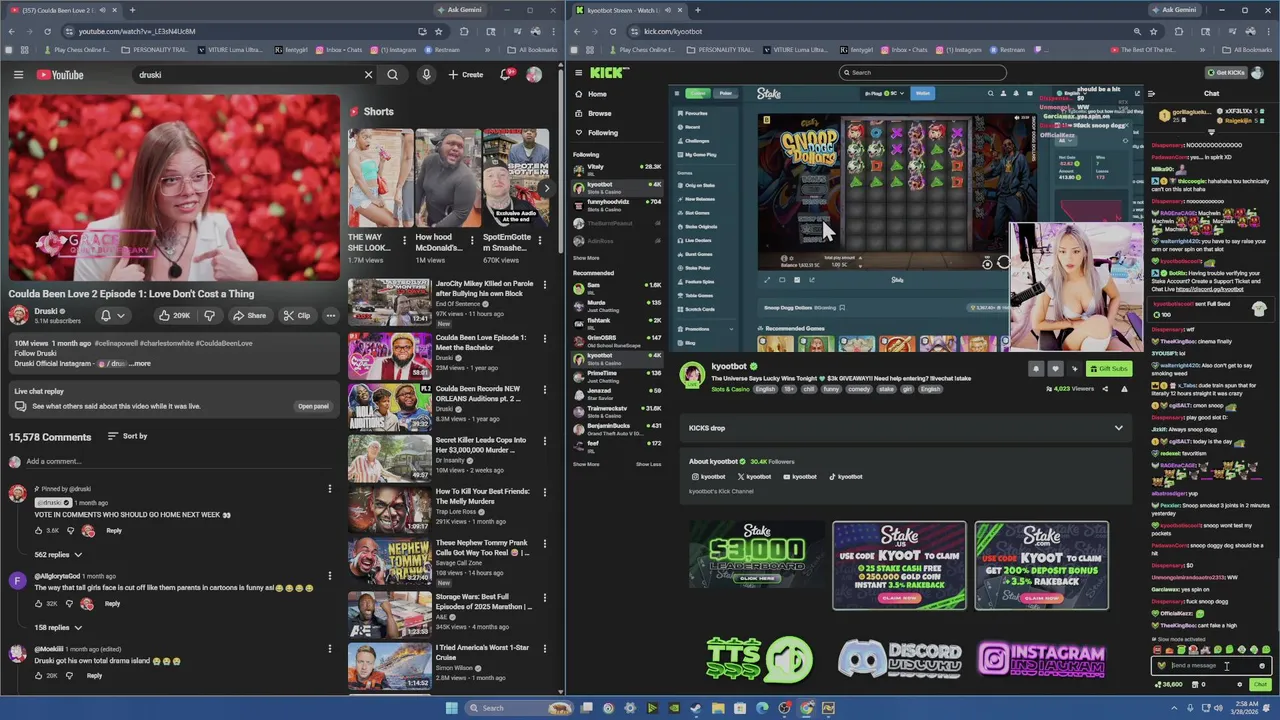Screen dimensions: 1280x720
Task: Open the chat emote picker in the message box
Action: point(1262,666)
